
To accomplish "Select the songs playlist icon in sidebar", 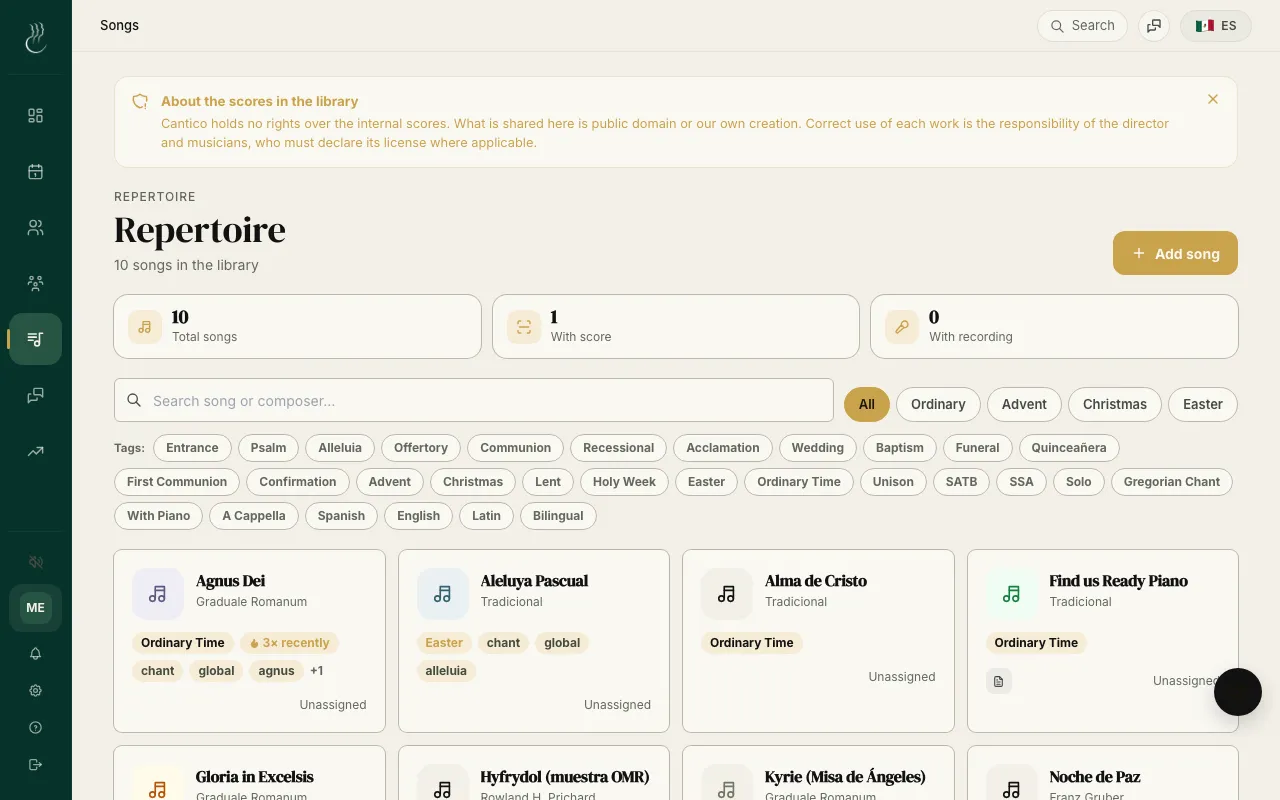I will (36, 339).
